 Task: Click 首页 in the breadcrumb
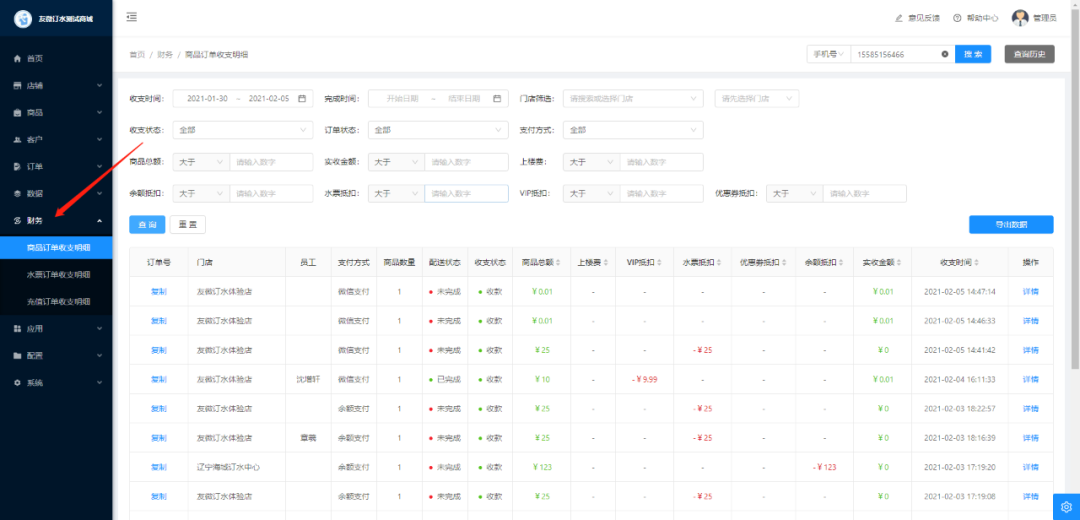point(137,54)
